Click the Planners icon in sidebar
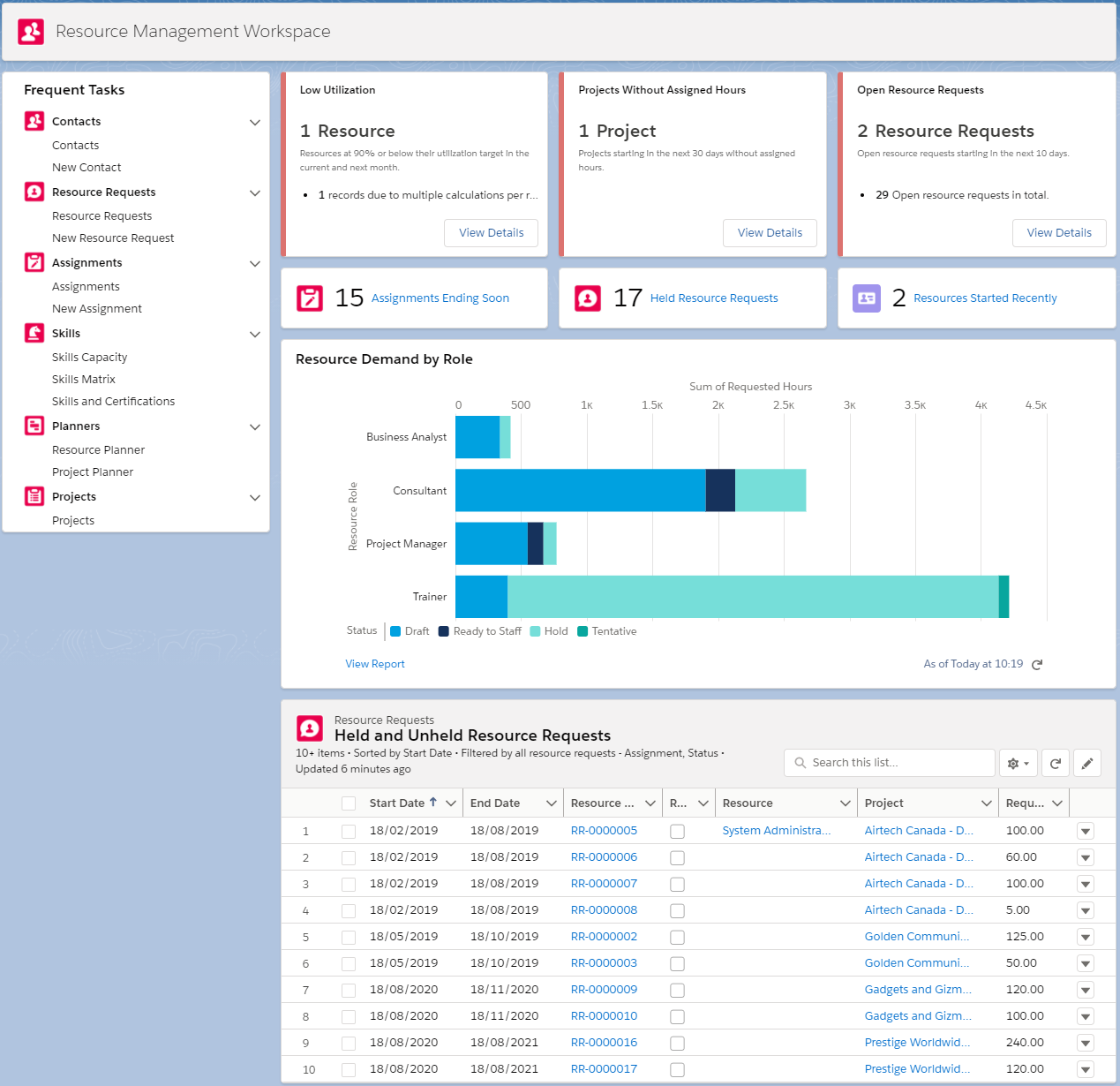Viewport: 1120px width, 1086px height. (x=34, y=426)
